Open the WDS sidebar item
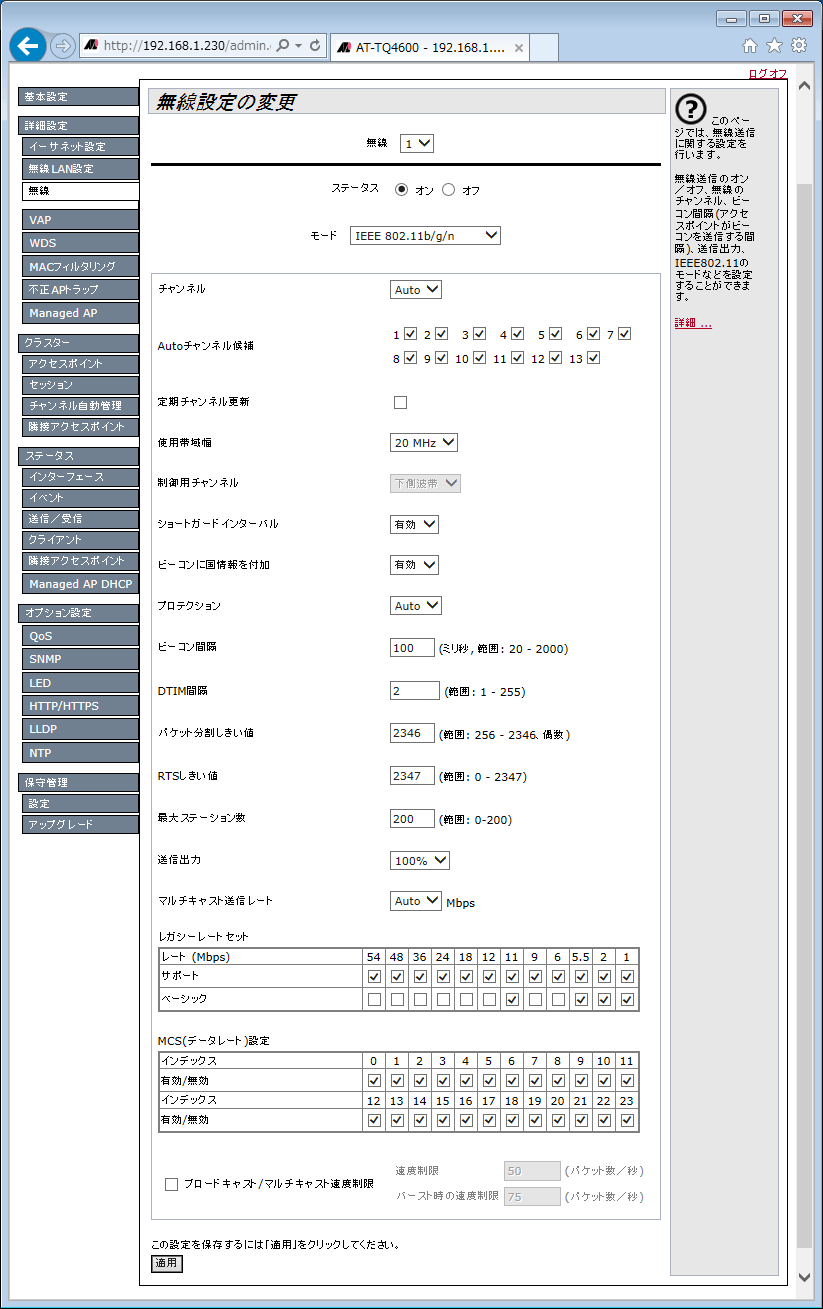 point(80,243)
